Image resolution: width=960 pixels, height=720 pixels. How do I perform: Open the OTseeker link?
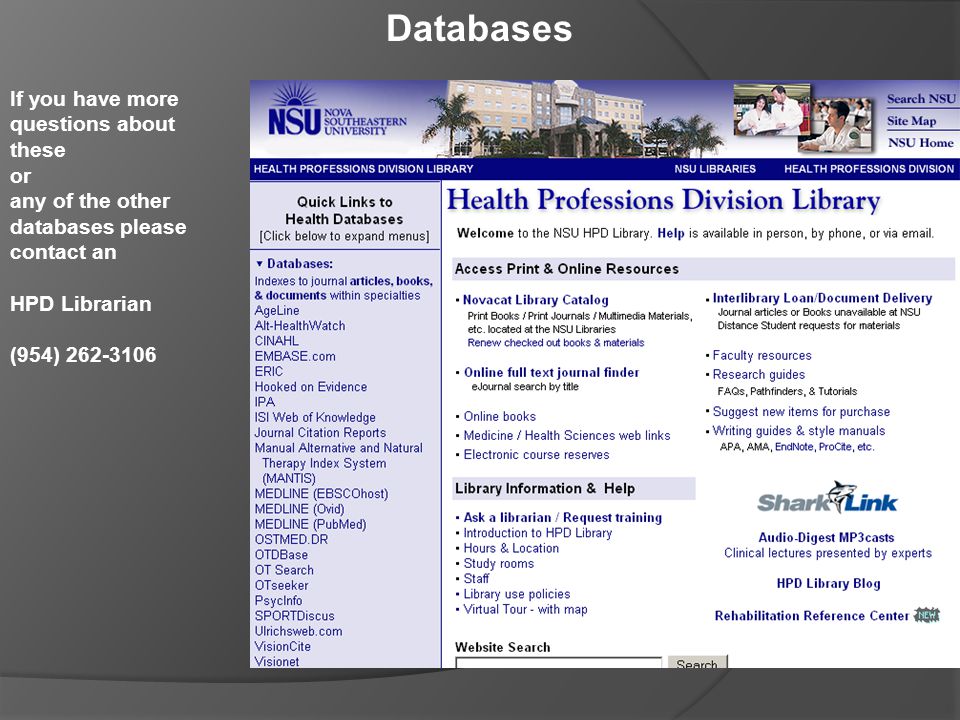pyautogui.click(x=282, y=585)
